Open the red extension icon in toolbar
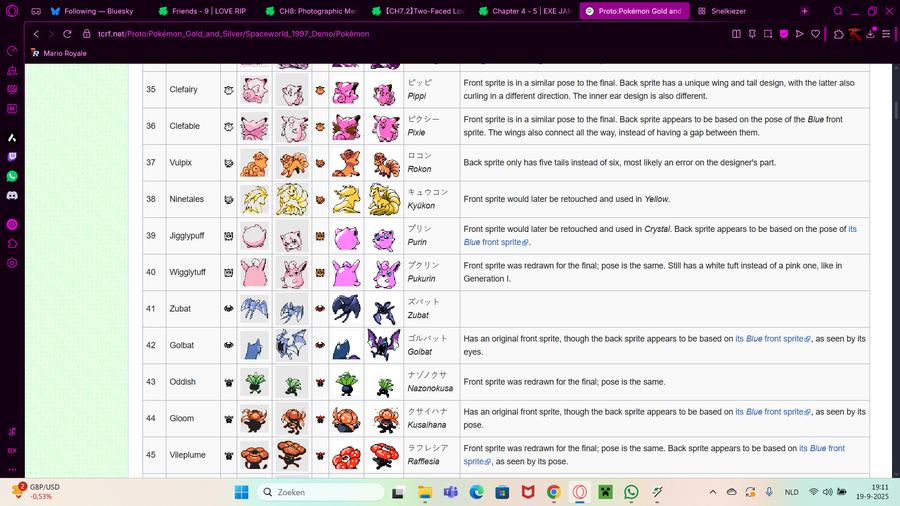 pyautogui.click(x=855, y=34)
